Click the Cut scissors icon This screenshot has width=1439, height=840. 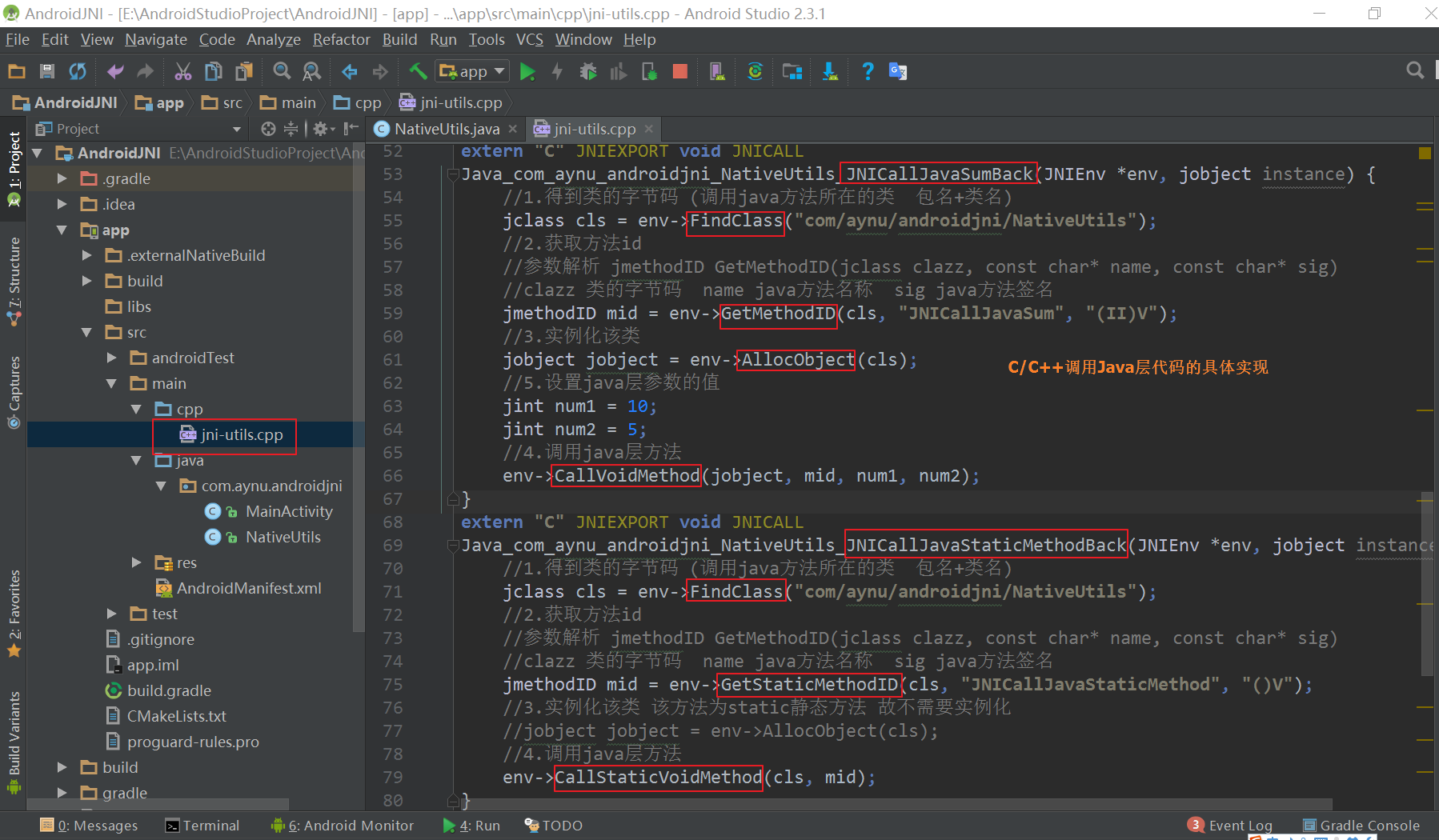pos(183,72)
